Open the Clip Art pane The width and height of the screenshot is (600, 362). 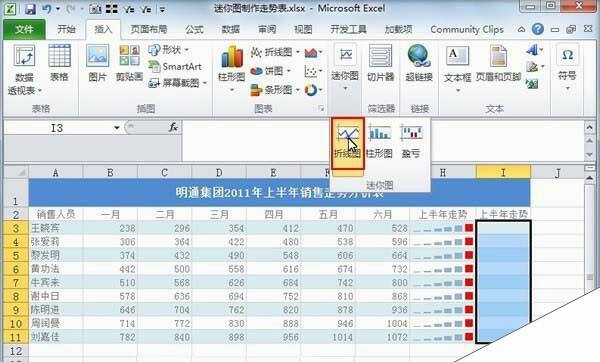(x=129, y=64)
